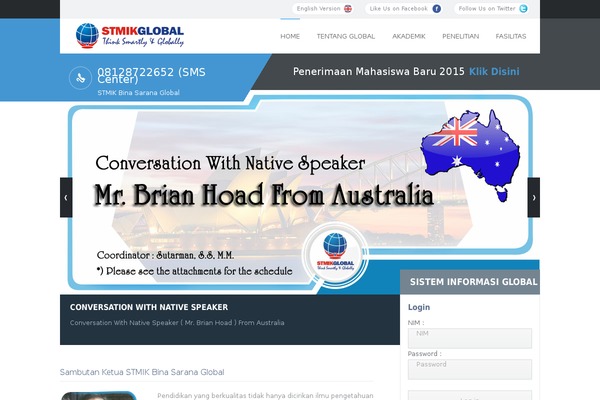Screen dimensions: 600x400
Task: Open the FASILITAS menu
Action: point(511,36)
